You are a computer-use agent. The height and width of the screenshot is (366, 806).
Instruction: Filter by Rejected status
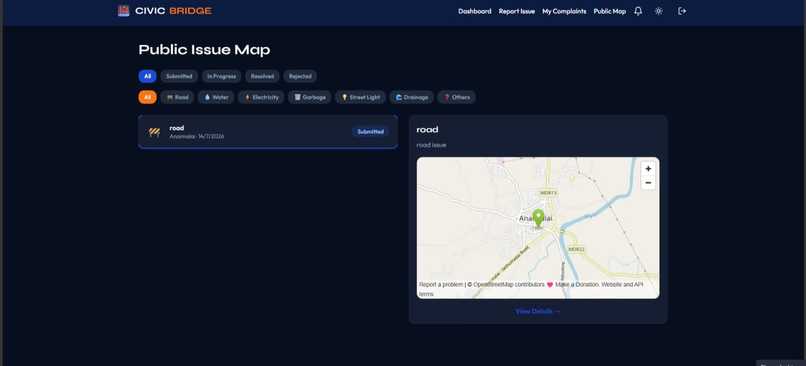pyautogui.click(x=300, y=76)
